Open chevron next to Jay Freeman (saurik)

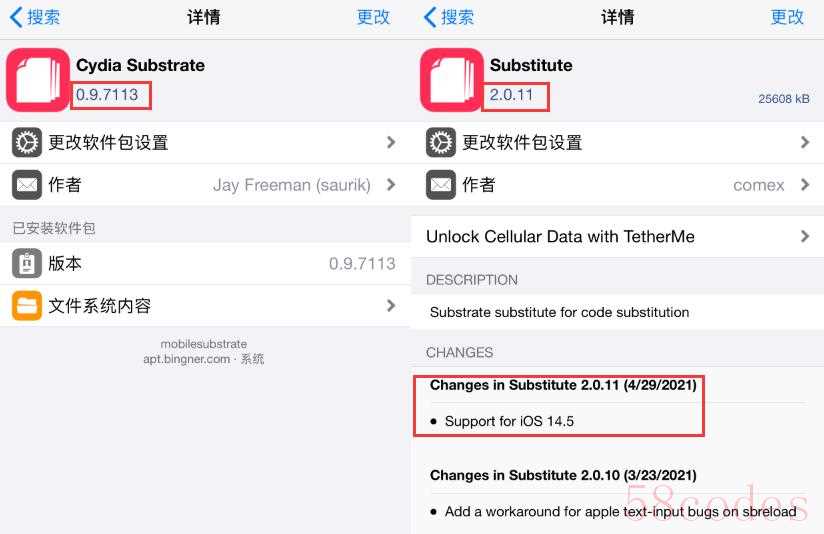click(x=391, y=184)
